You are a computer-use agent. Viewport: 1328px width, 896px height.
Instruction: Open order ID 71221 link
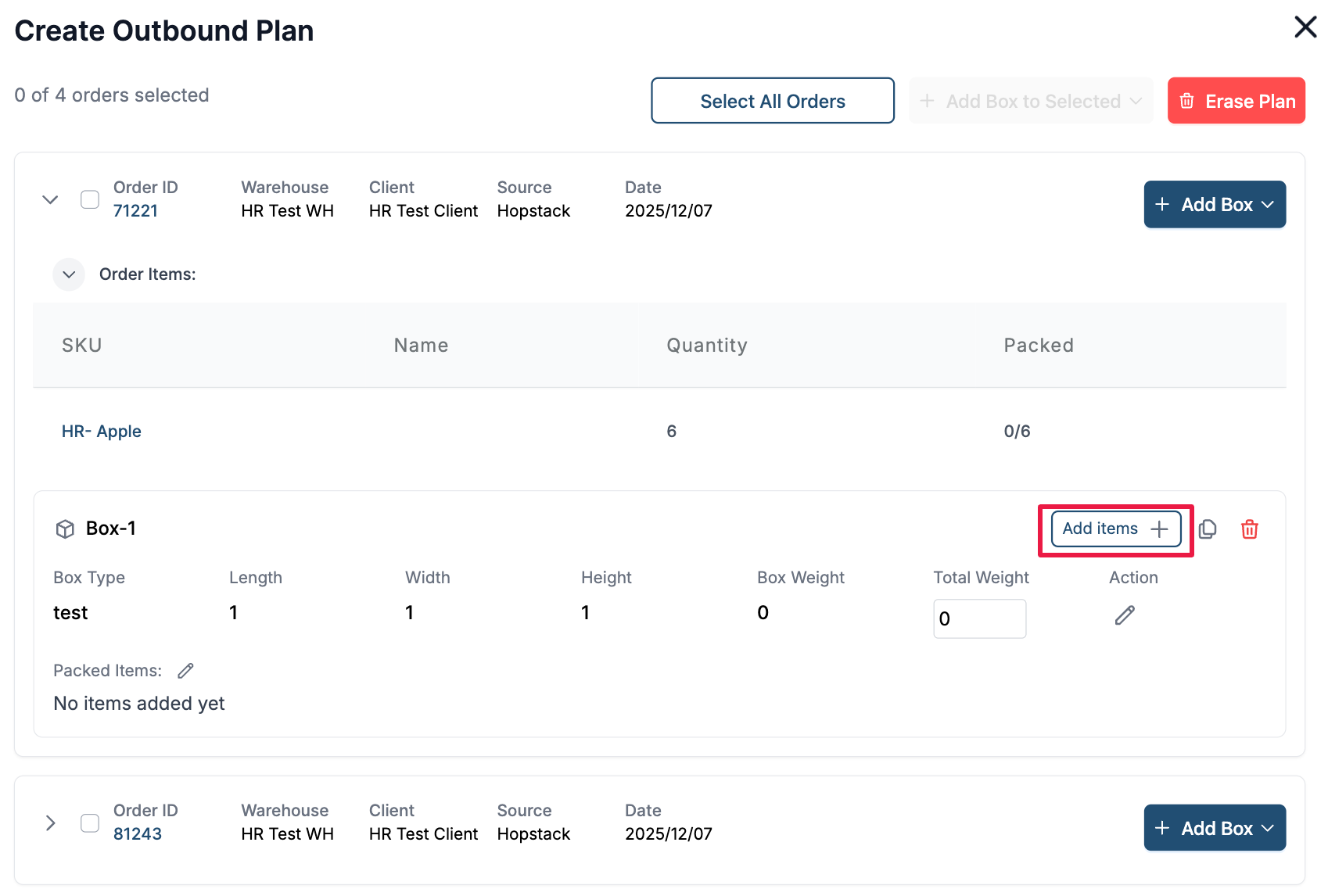point(135,211)
